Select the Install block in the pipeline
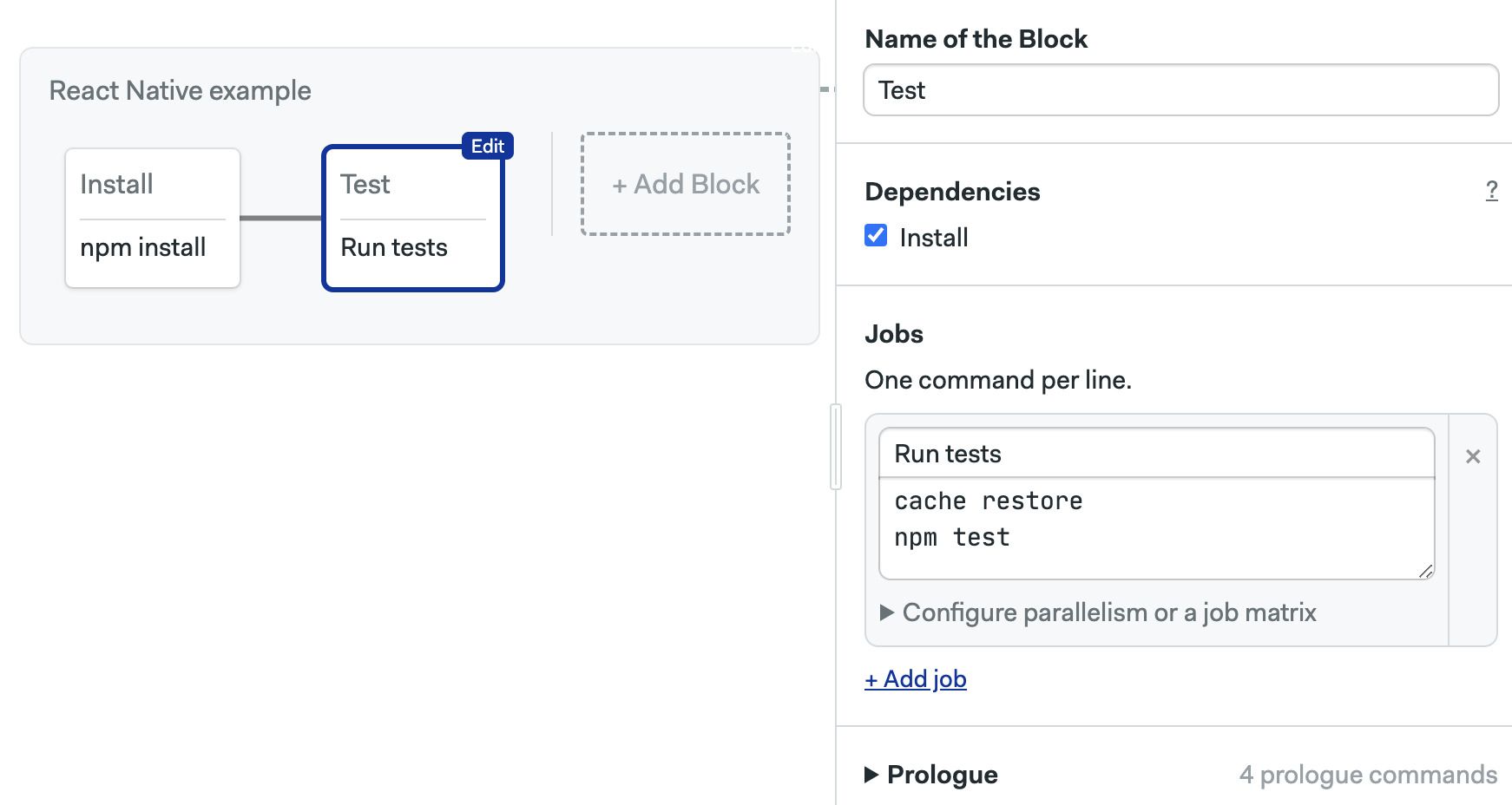This screenshot has height=805, width=1512. [x=152, y=216]
